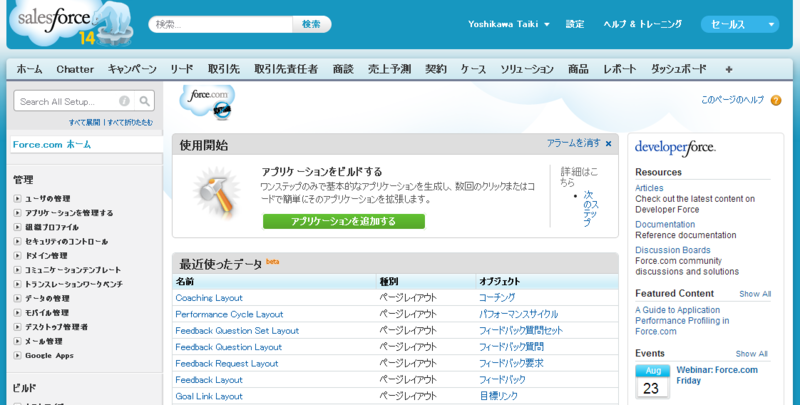Expand アプリケーションを管理する tree node
The height and width of the screenshot is (405, 800).
click(17, 213)
